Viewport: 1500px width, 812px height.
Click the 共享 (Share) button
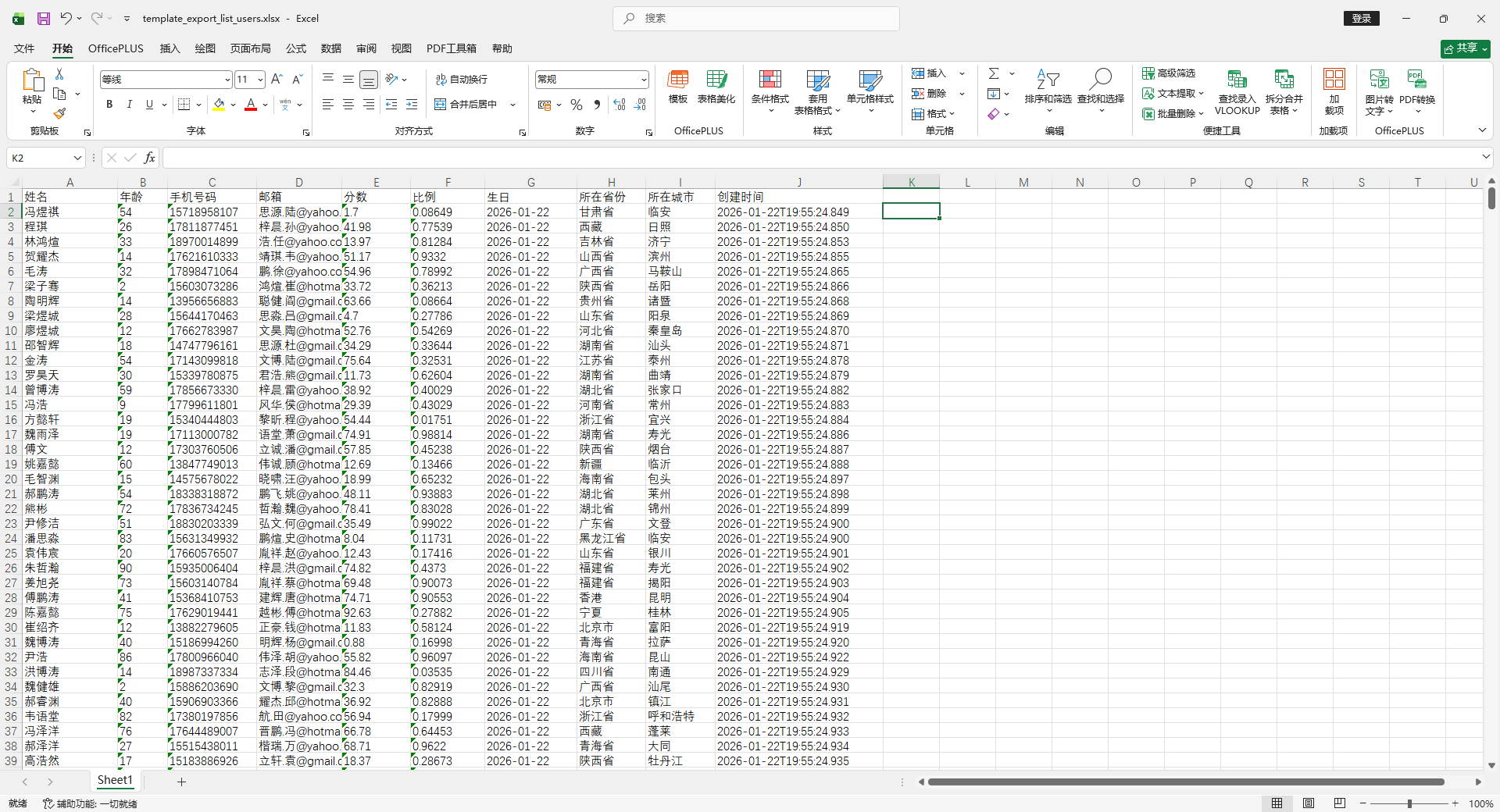point(1465,48)
